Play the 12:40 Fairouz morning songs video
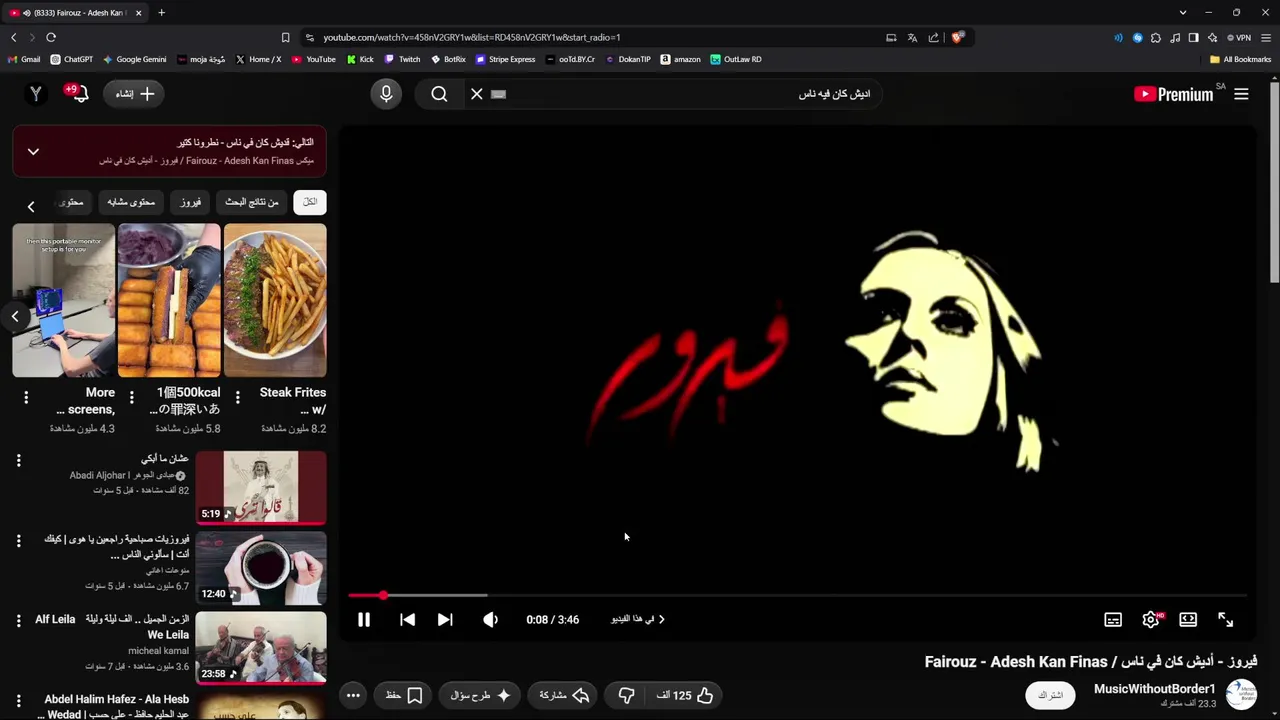The image size is (1280, 720). (261, 568)
